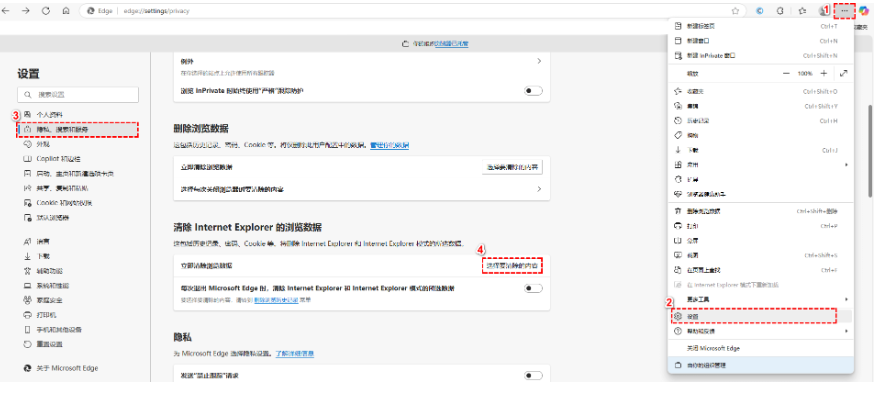Click the page vertical scrollbar
This screenshot has height=394, width=874.
(x=870, y=150)
